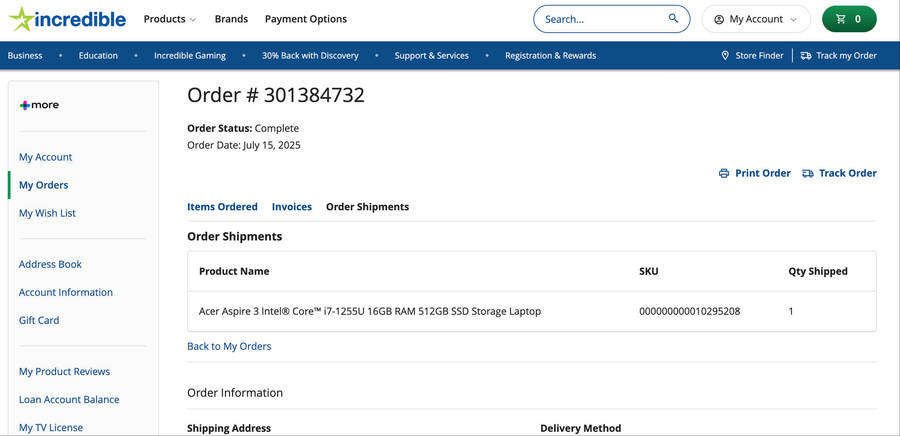This screenshot has height=436, width=900.
Task: Expand the Products dropdown menu
Action: [x=169, y=19]
